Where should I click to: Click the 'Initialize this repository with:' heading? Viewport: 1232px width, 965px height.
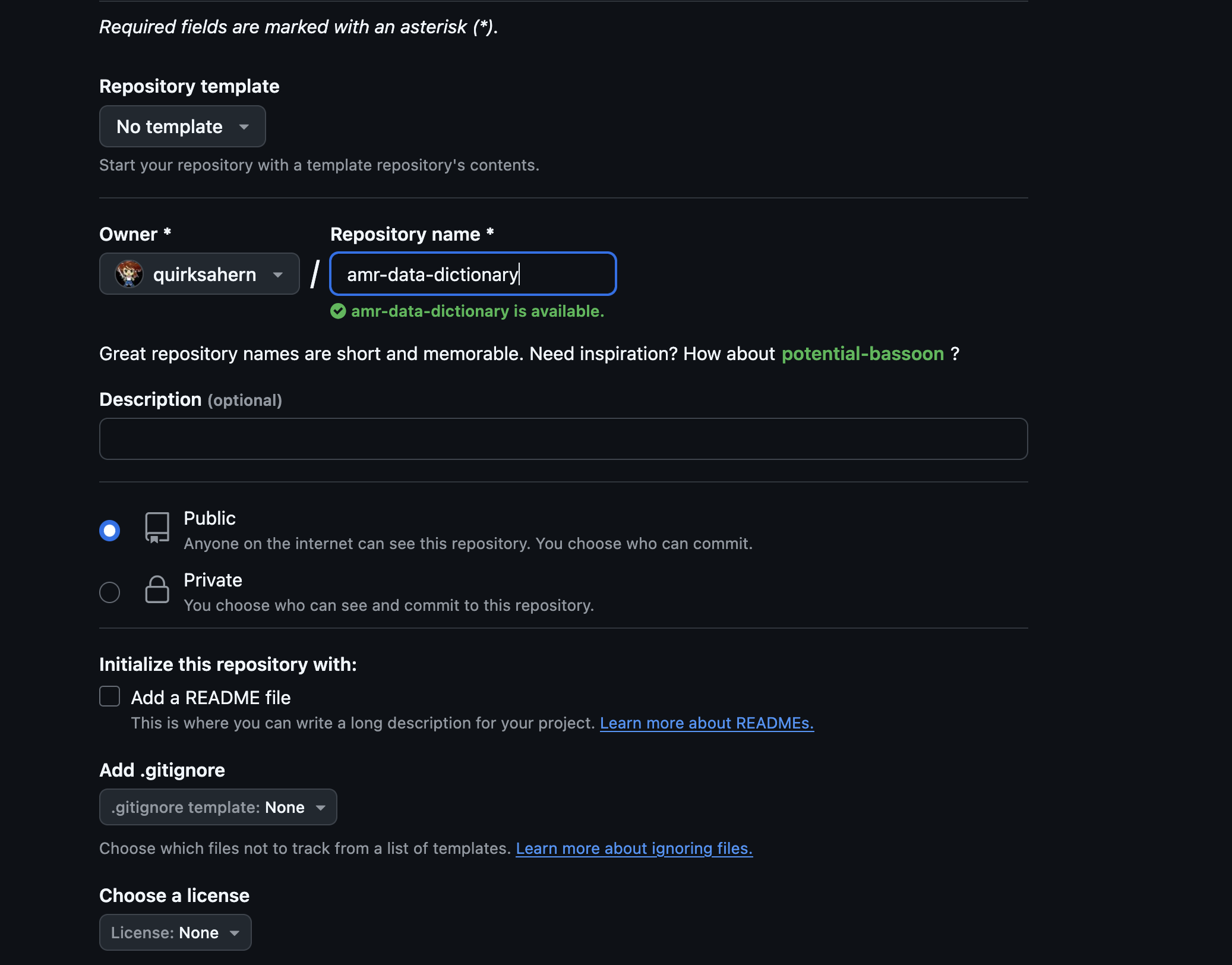[228, 664]
